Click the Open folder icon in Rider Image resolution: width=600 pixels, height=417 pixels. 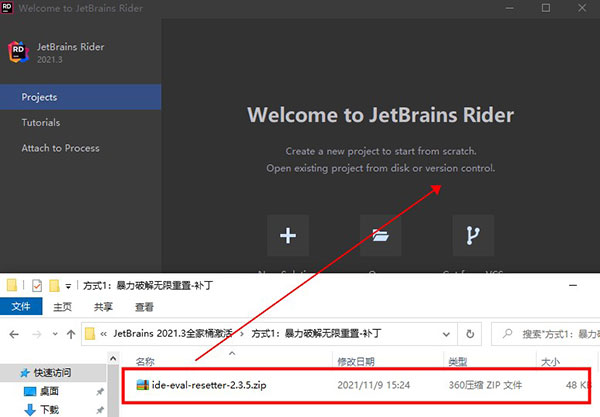click(x=380, y=235)
